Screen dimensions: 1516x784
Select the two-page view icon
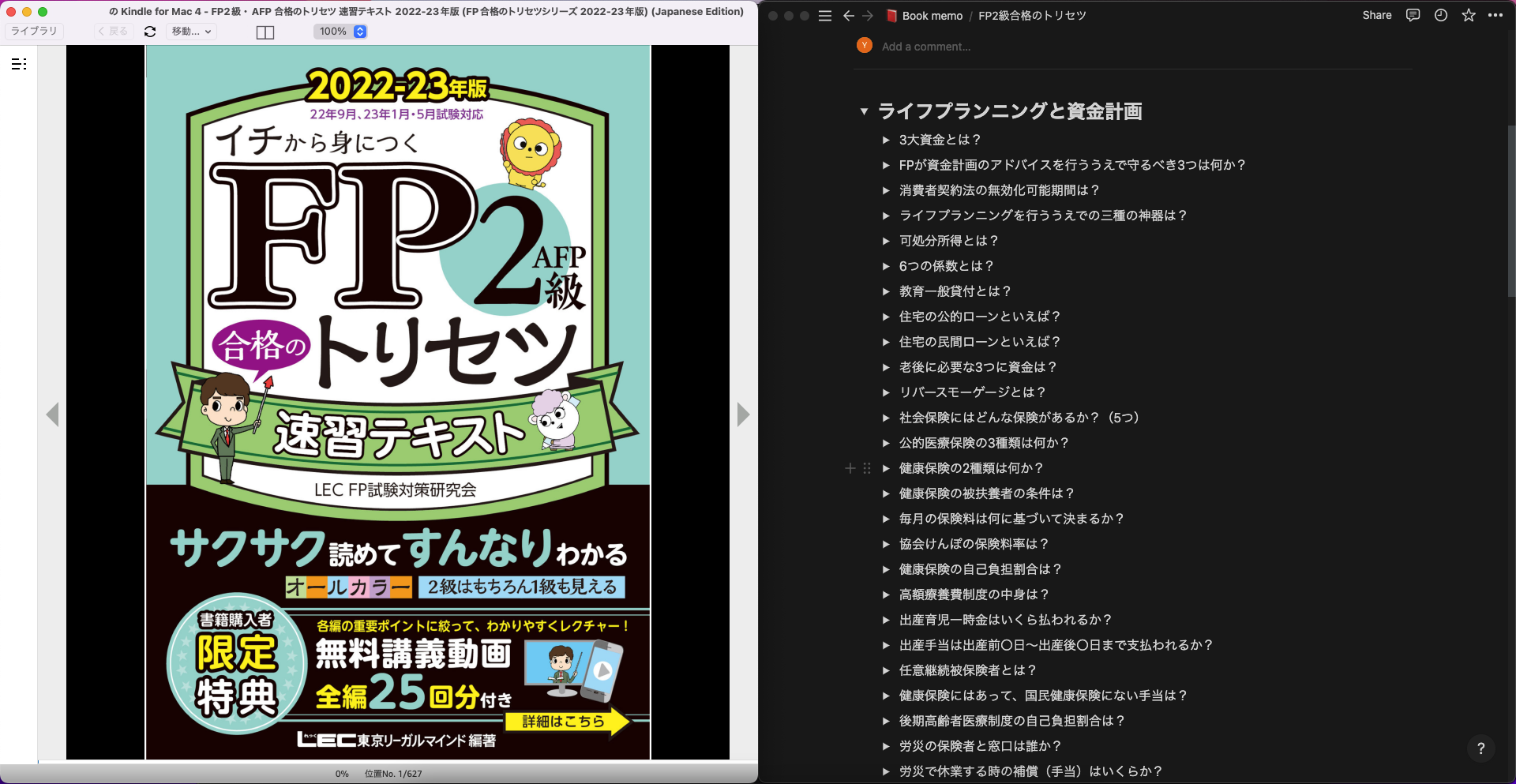tap(265, 32)
